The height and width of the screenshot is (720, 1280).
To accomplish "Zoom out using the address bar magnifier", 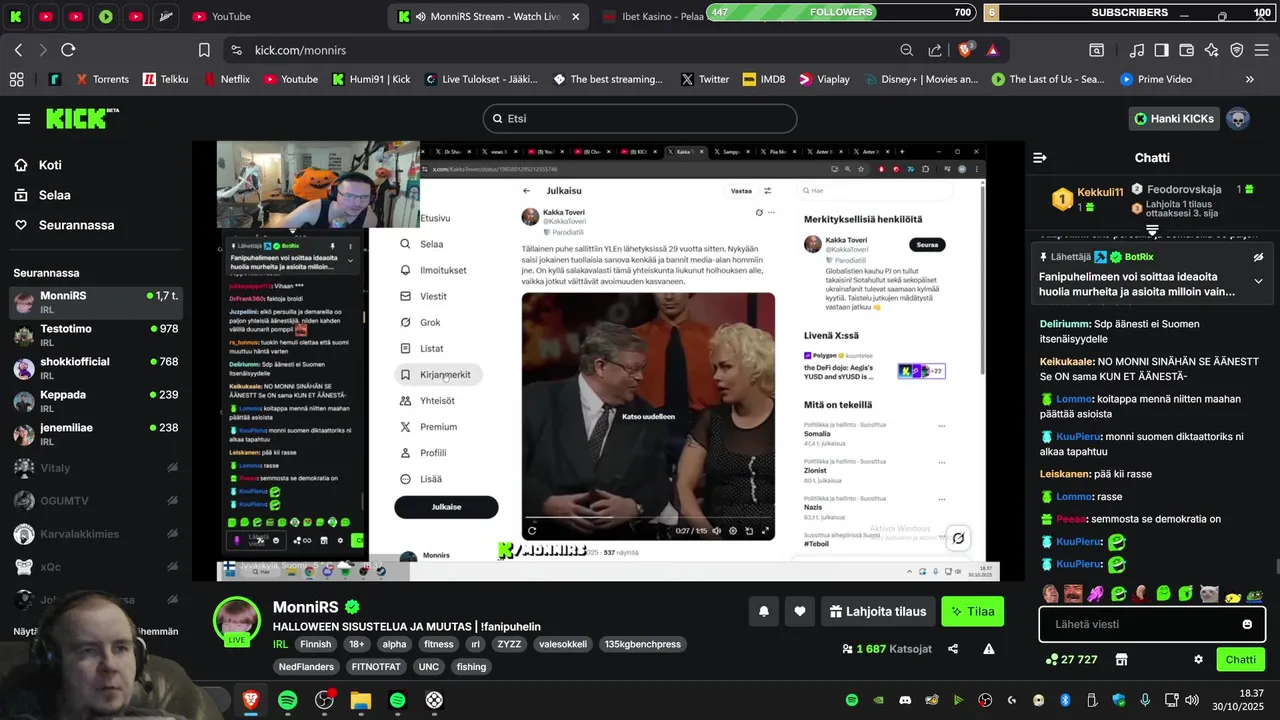I will [906, 50].
